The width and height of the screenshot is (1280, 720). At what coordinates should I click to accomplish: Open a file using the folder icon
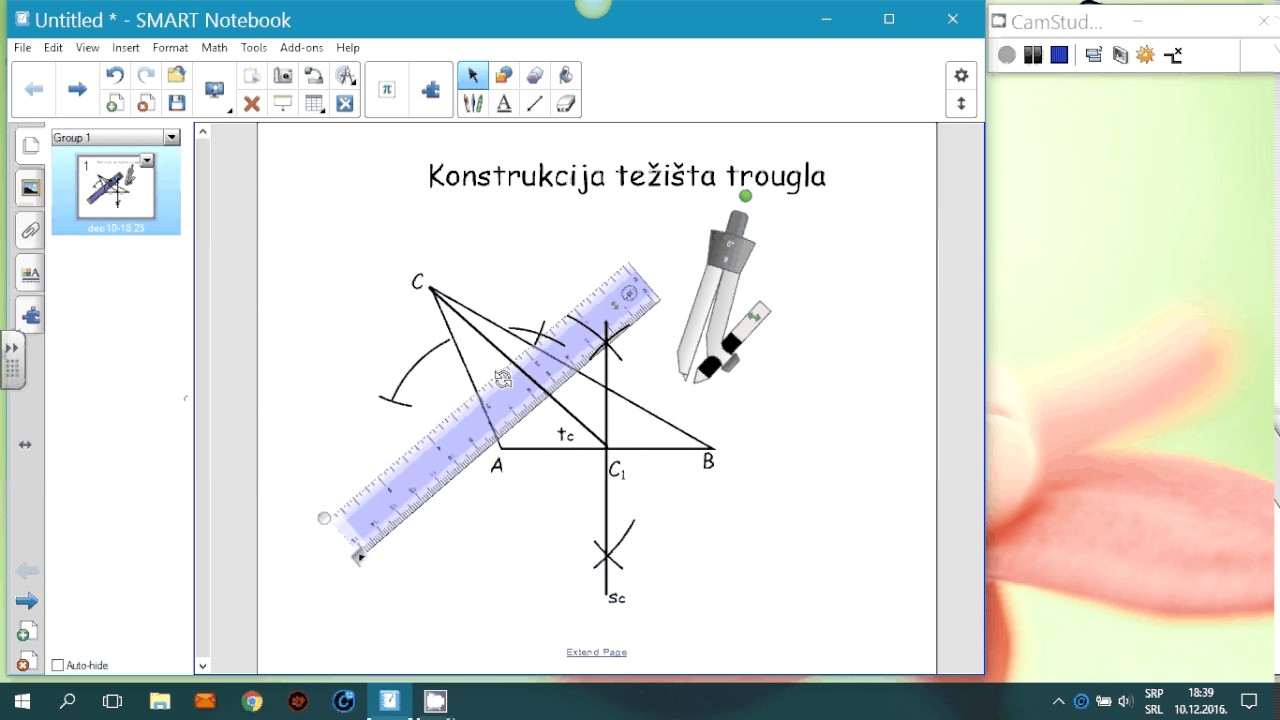[x=177, y=75]
